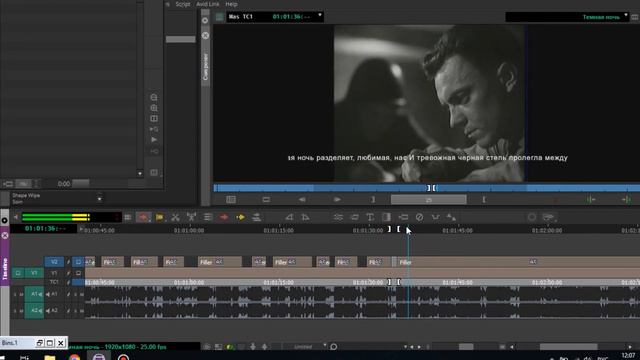Click the small circle icon on timeline bottom bar
Viewport: 640px width, 360px height.
pyautogui.click(x=333, y=347)
